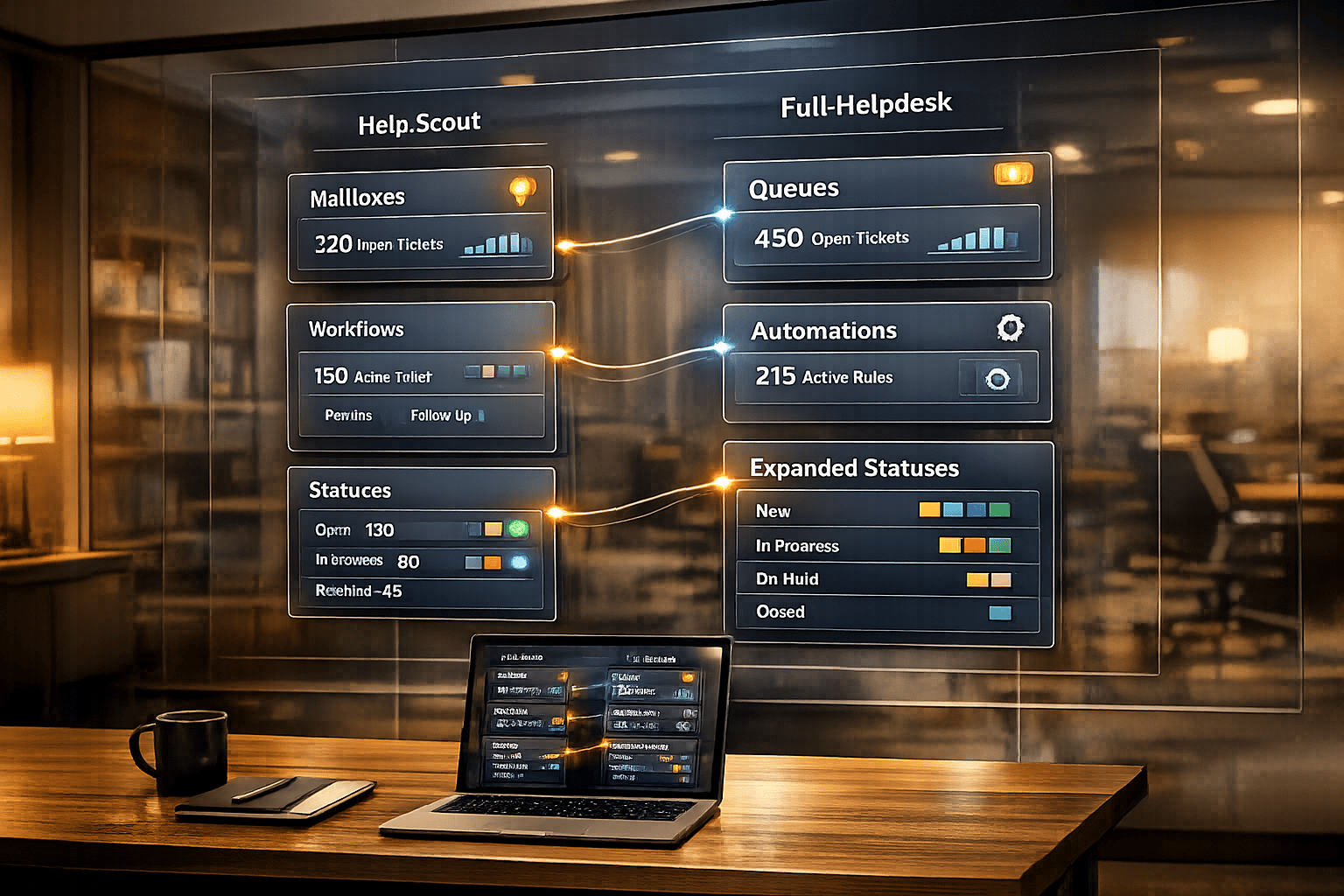Select the New status row

click(886, 510)
